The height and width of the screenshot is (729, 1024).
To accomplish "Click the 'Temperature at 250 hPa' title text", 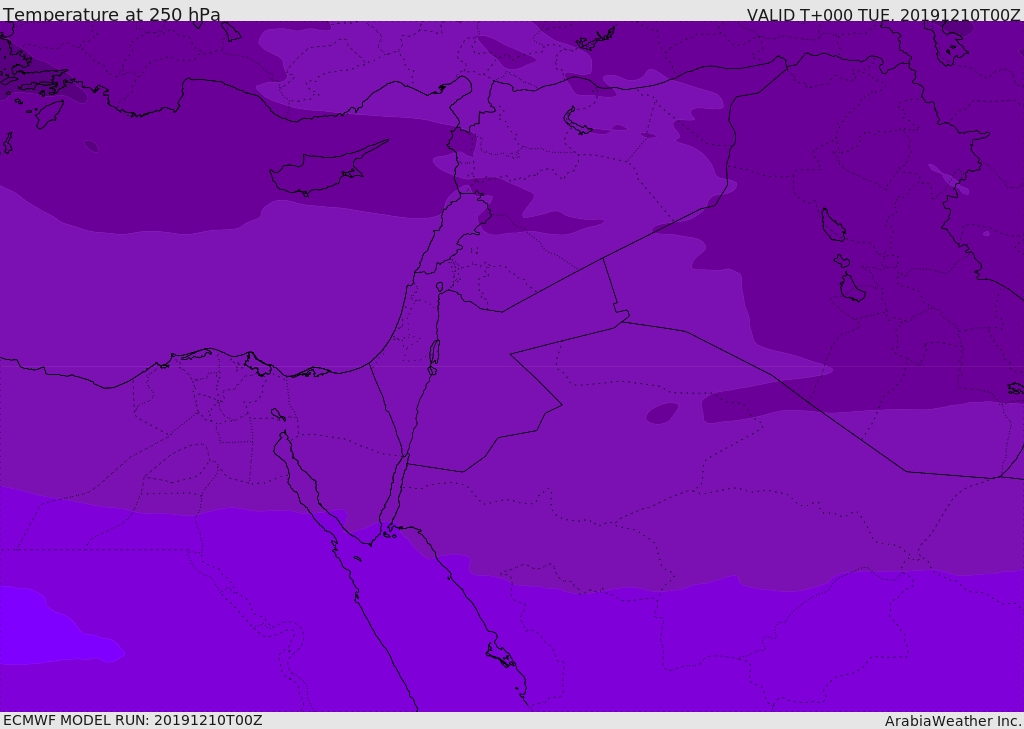I will [x=112, y=13].
